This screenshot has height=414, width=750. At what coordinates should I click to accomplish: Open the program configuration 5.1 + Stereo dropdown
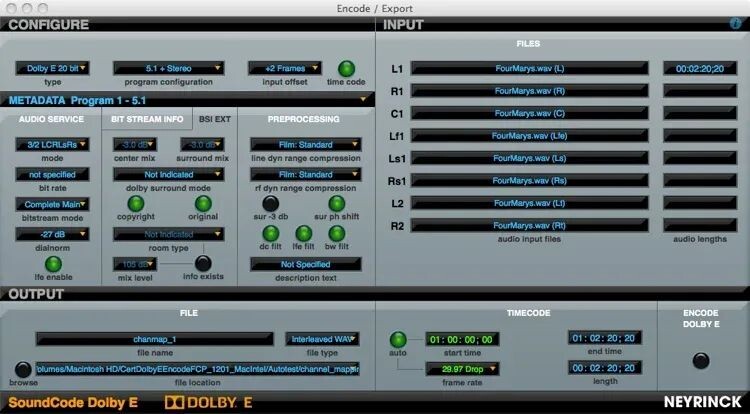pyautogui.click(x=168, y=68)
